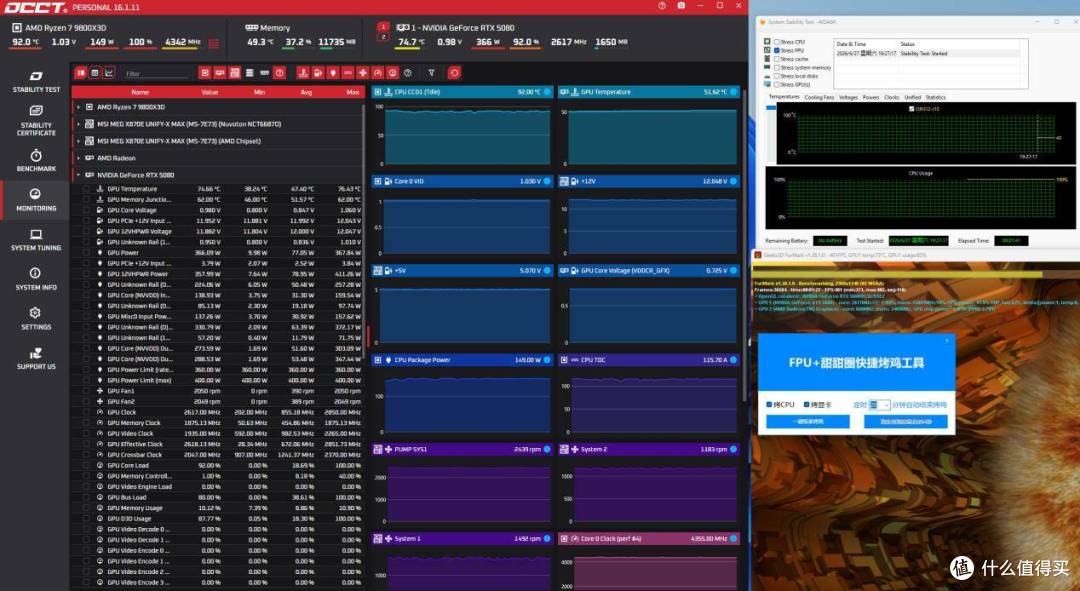Check Stress system memory in AIDA64 window
Screen dimensions: 1080x591
(x=776, y=68)
